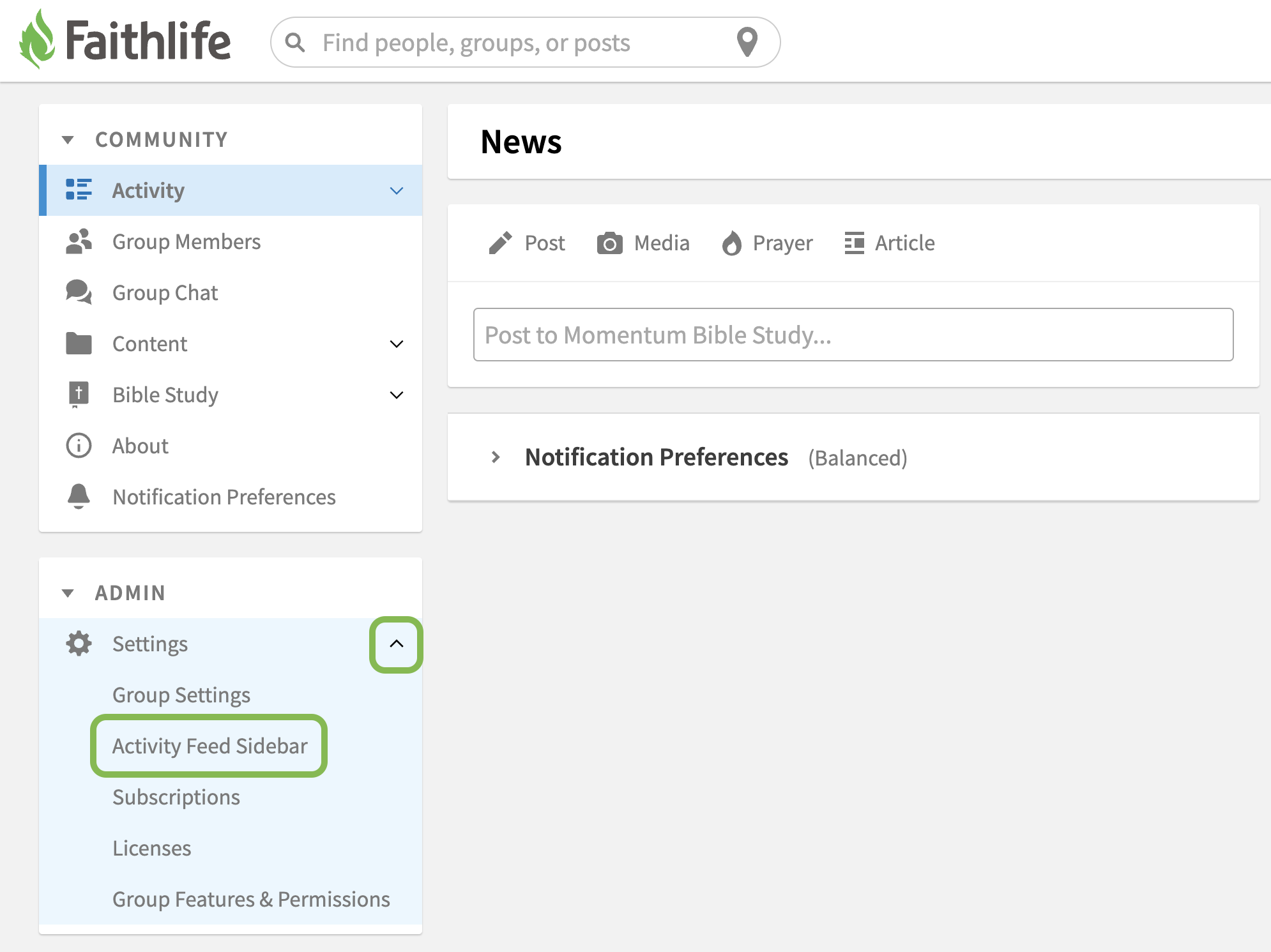Open Subscriptions
This screenshot has height=952, width=1271.
tap(176, 797)
